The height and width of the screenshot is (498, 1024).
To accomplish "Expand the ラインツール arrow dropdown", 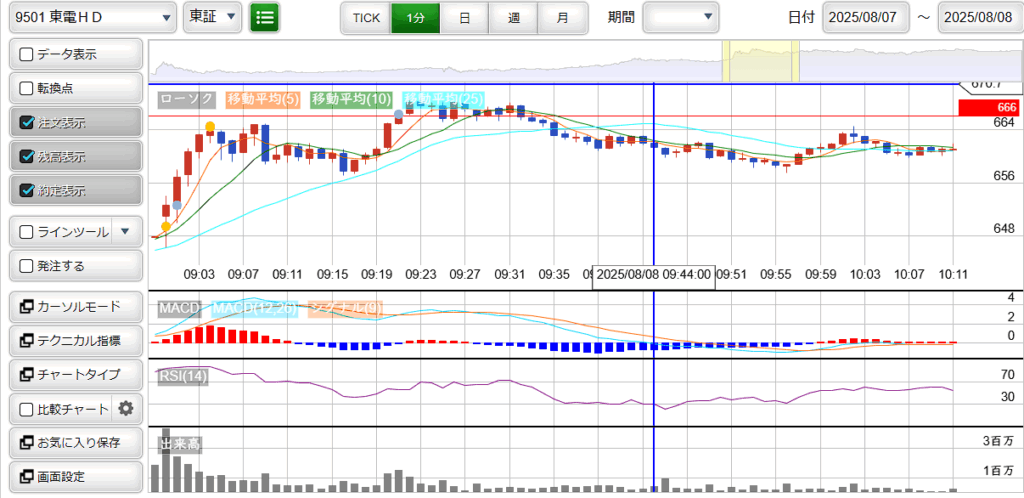I will coord(125,232).
